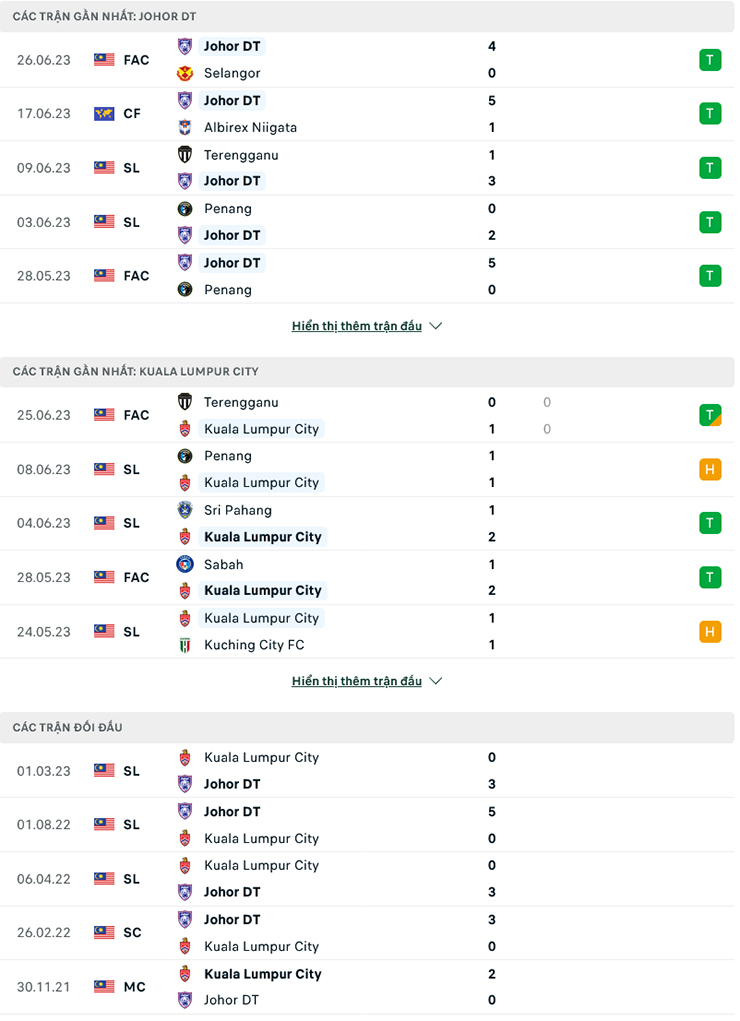
Task: Click the yellow H badge for Penang draw
Action: pyautogui.click(x=710, y=468)
